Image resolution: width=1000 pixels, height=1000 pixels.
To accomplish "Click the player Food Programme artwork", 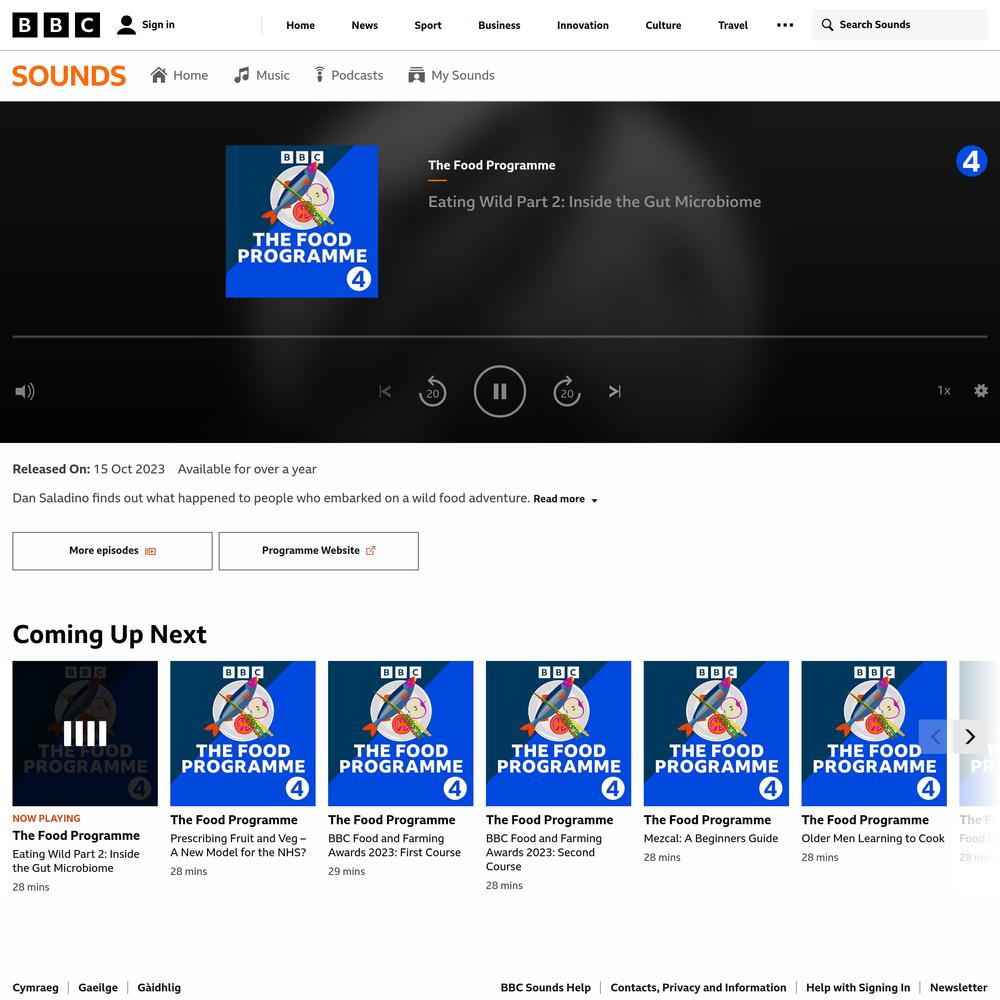I will point(302,221).
